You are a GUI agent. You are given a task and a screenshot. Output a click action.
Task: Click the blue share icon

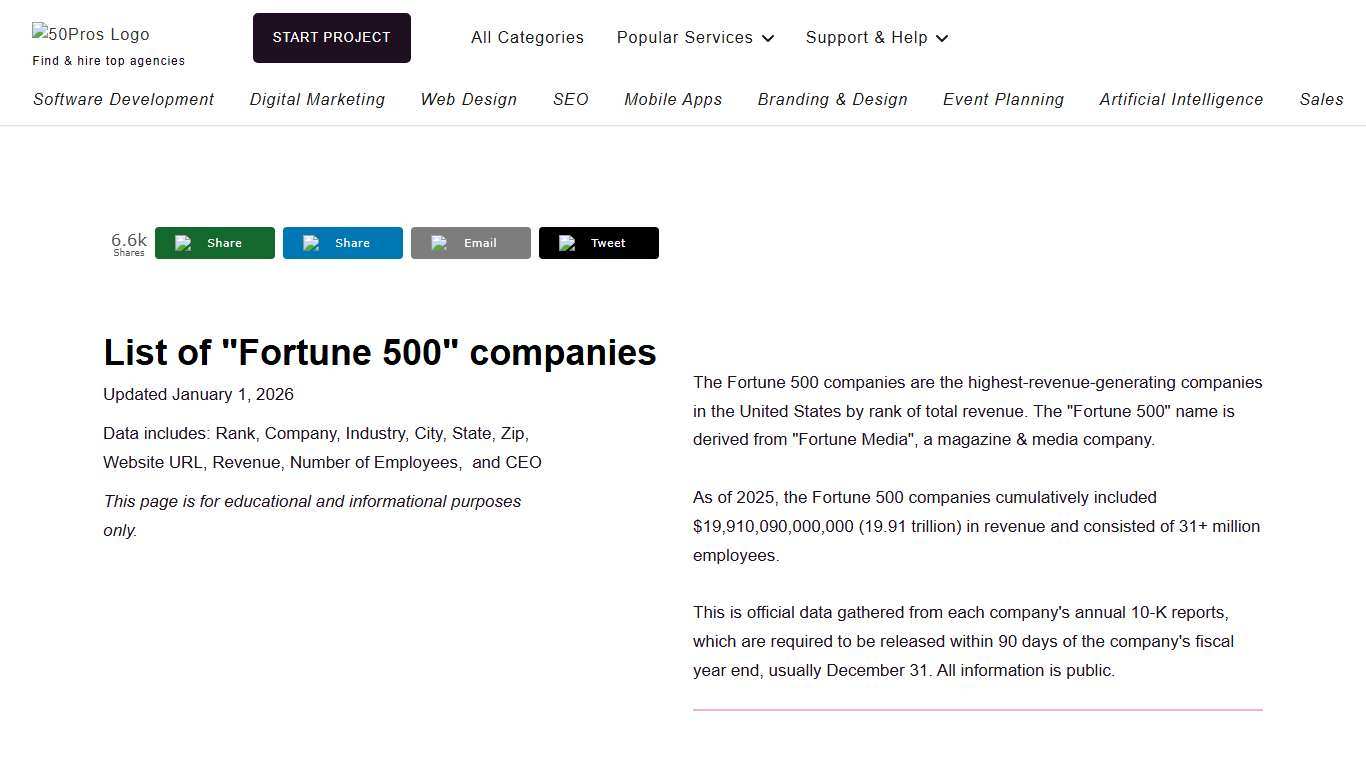(x=310, y=242)
